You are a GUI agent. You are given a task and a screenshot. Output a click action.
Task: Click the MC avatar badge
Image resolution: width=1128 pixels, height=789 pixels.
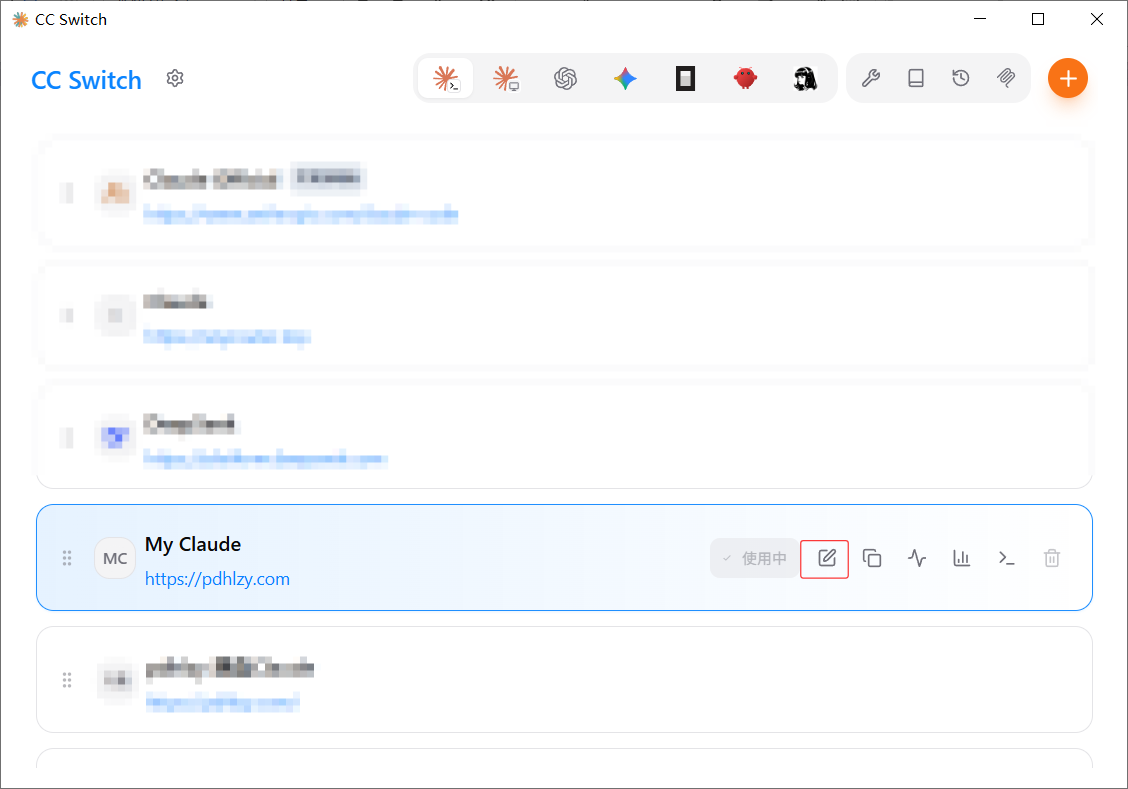[115, 558]
